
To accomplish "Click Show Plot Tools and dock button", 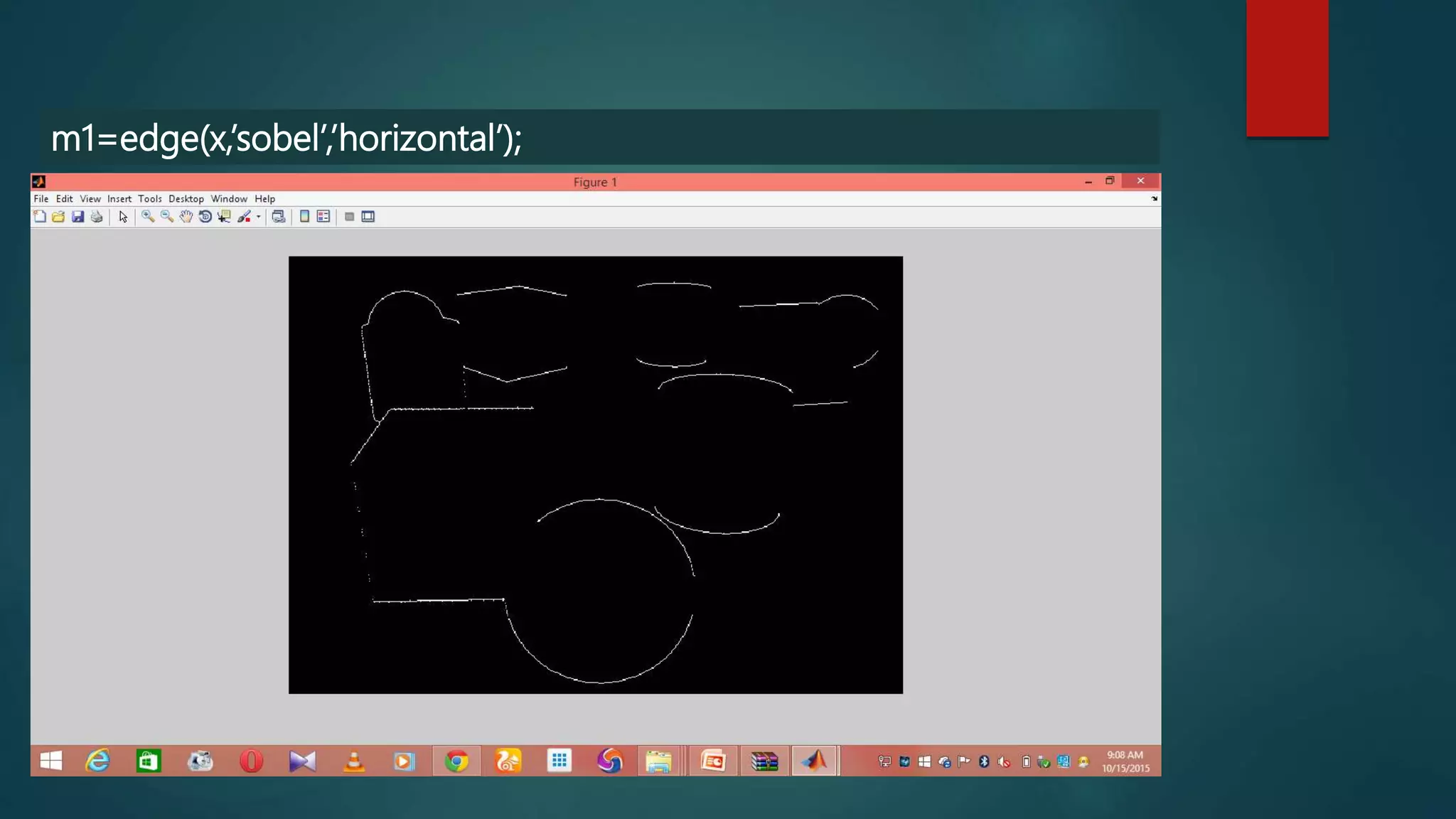I will (x=368, y=217).
